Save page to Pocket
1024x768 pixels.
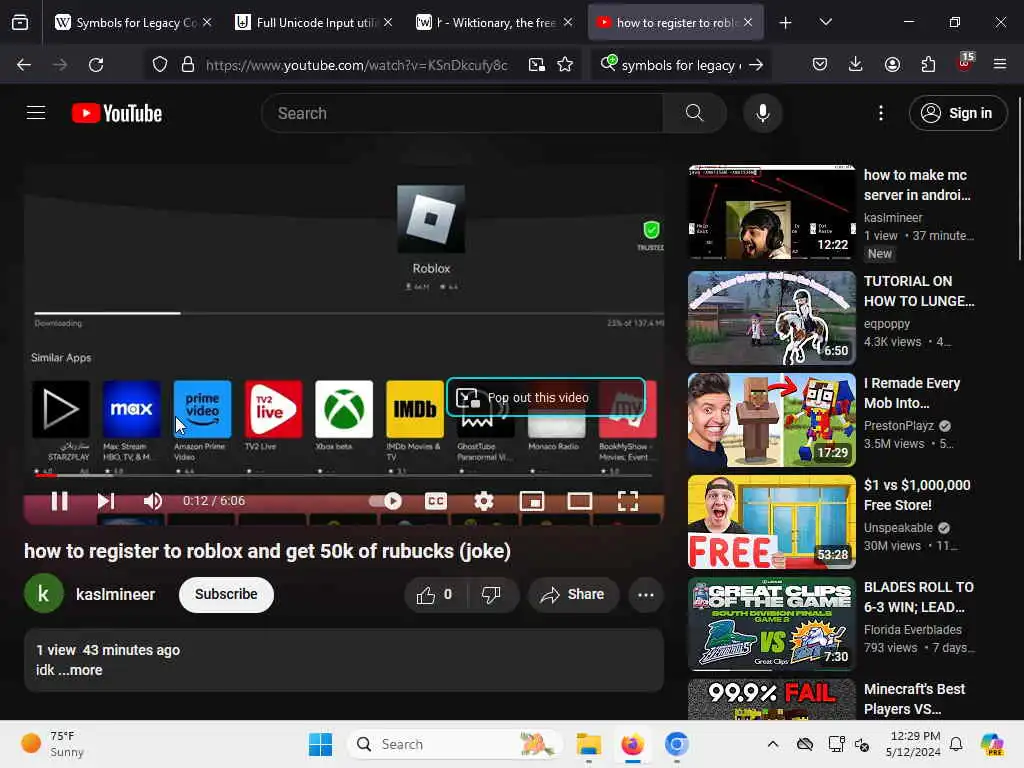(820, 64)
